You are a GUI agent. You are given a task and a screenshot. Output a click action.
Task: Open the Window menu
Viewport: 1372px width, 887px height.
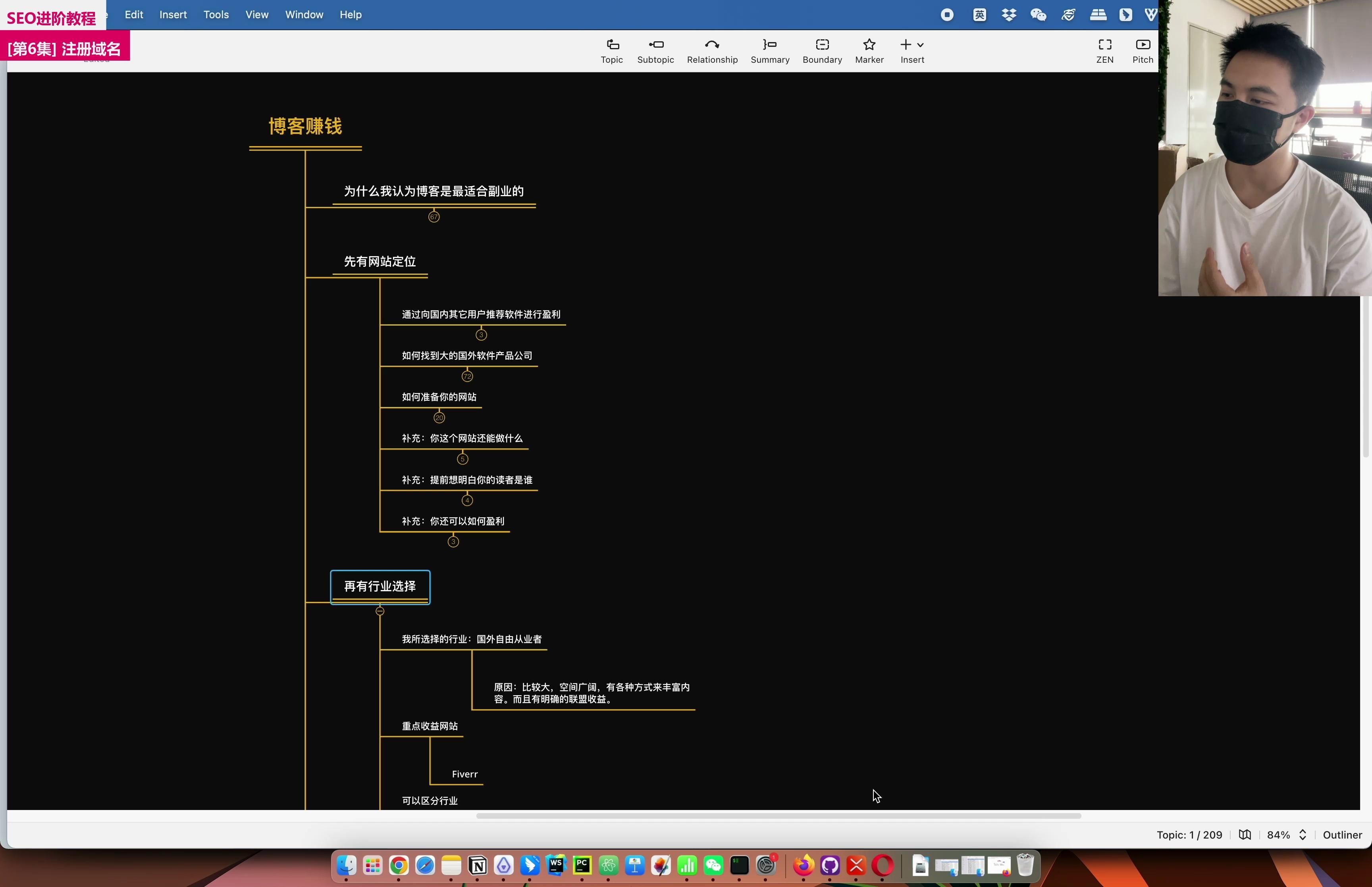[x=304, y=15]
